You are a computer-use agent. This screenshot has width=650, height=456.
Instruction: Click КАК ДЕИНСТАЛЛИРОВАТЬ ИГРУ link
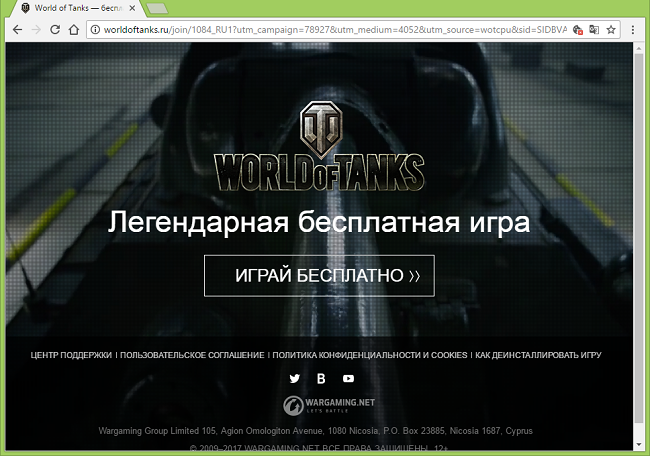tap(538, 355)
